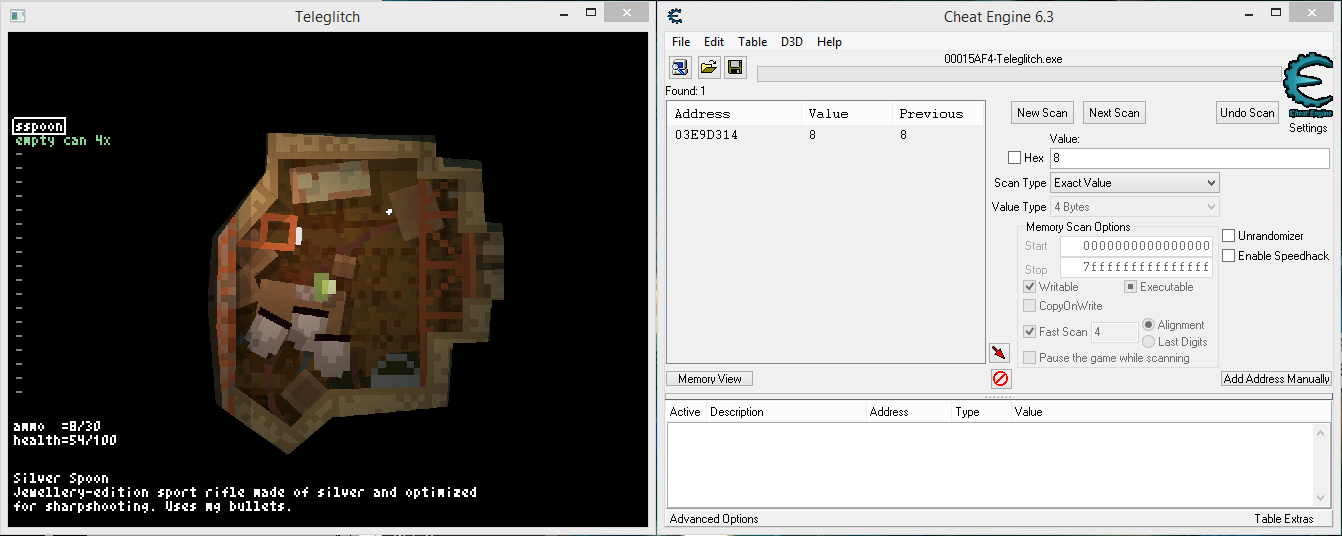Open the Scan Type dropdown
The height and width of the screenshot is (536, 1342).
pyautogui.click(x=1134, y=183)
